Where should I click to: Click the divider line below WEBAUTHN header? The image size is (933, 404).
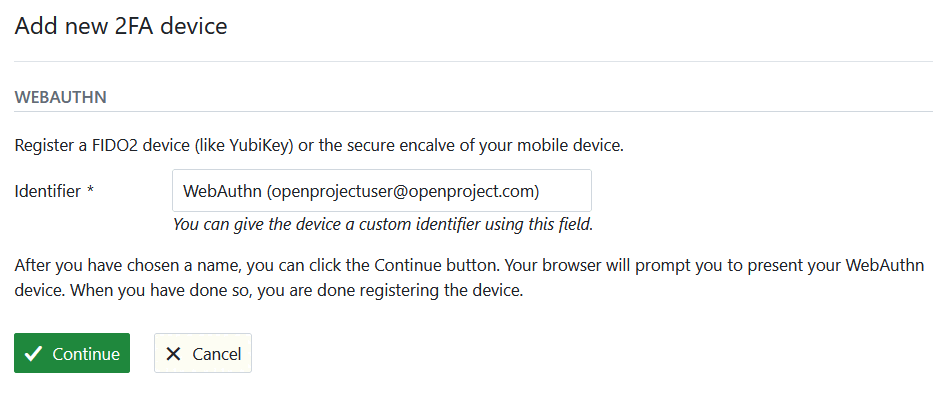point(466,111)
